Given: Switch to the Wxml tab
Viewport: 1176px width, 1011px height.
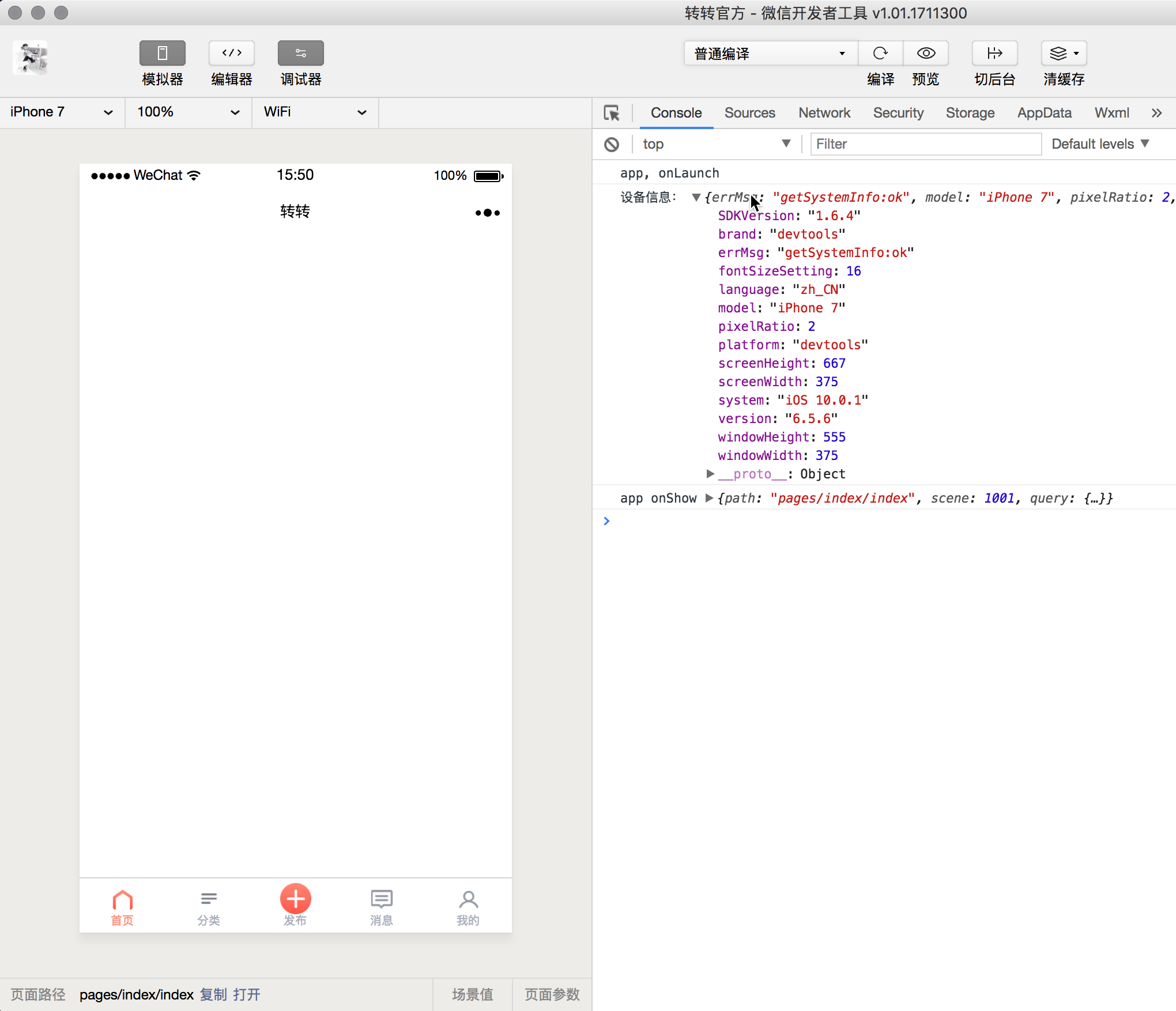Looking at the screenshot, I should click(x=1112, y=113).
